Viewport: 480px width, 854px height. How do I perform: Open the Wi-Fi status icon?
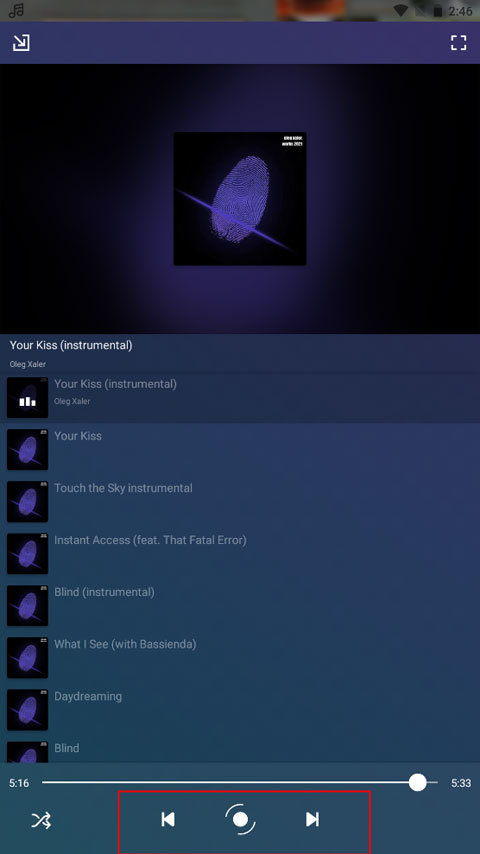pyautogui.click(x=401, y=10)
